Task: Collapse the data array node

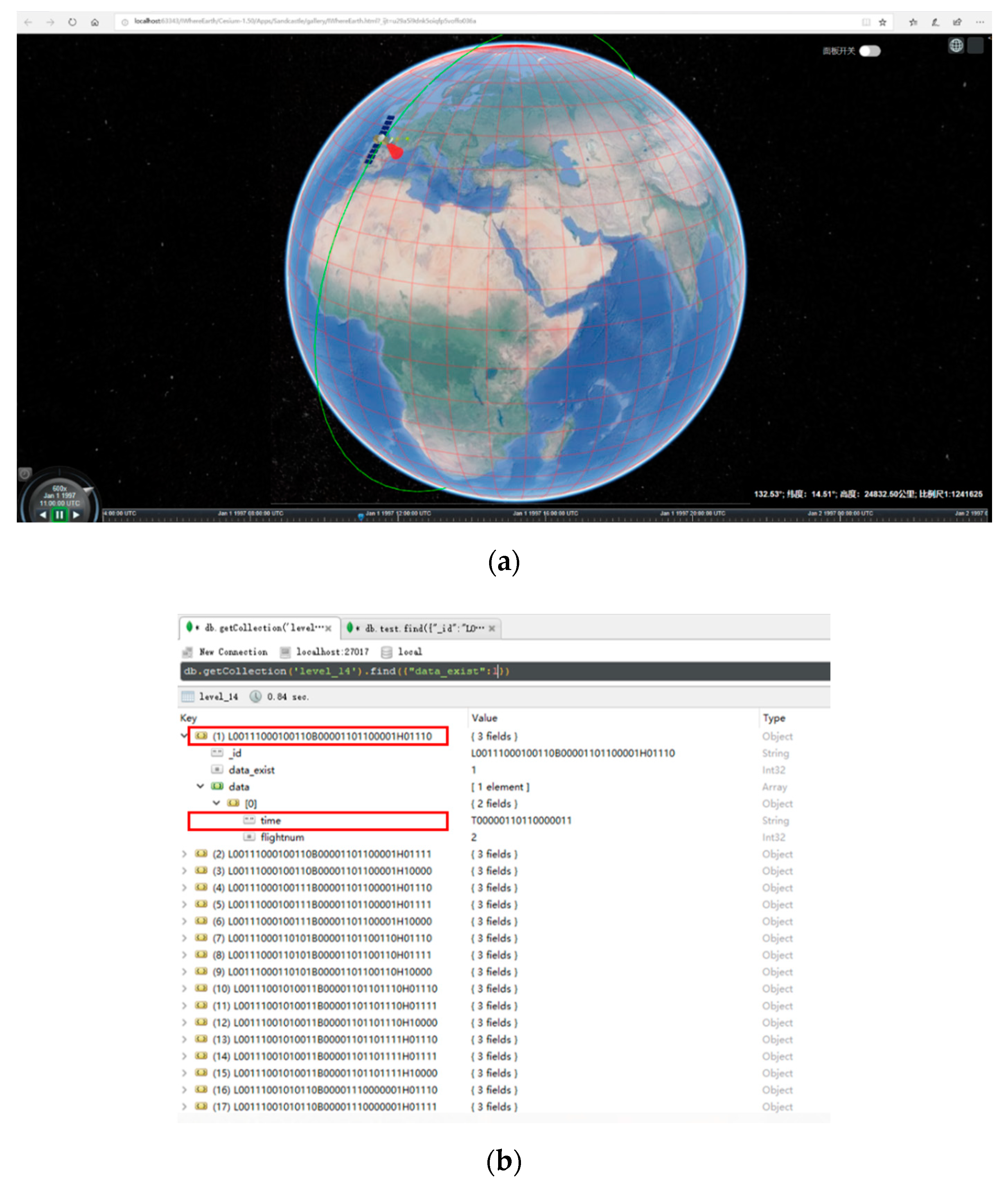Action: (x=200, y=786)
